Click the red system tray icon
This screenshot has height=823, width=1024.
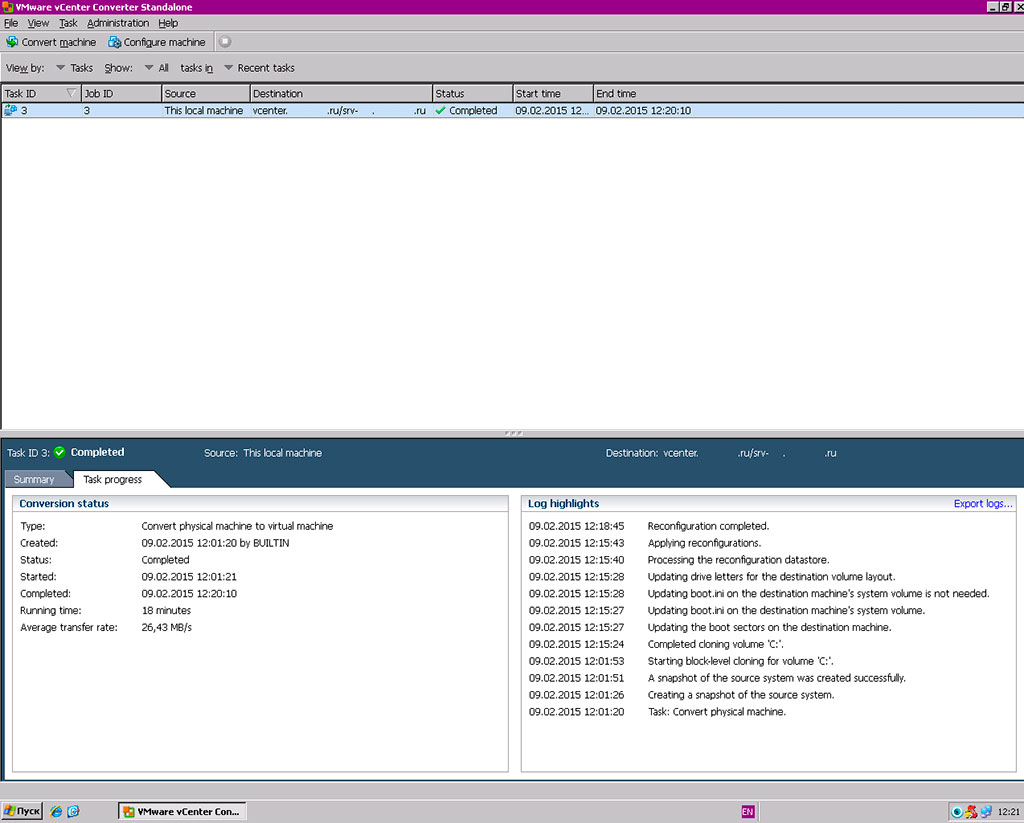tap(972, 812)
